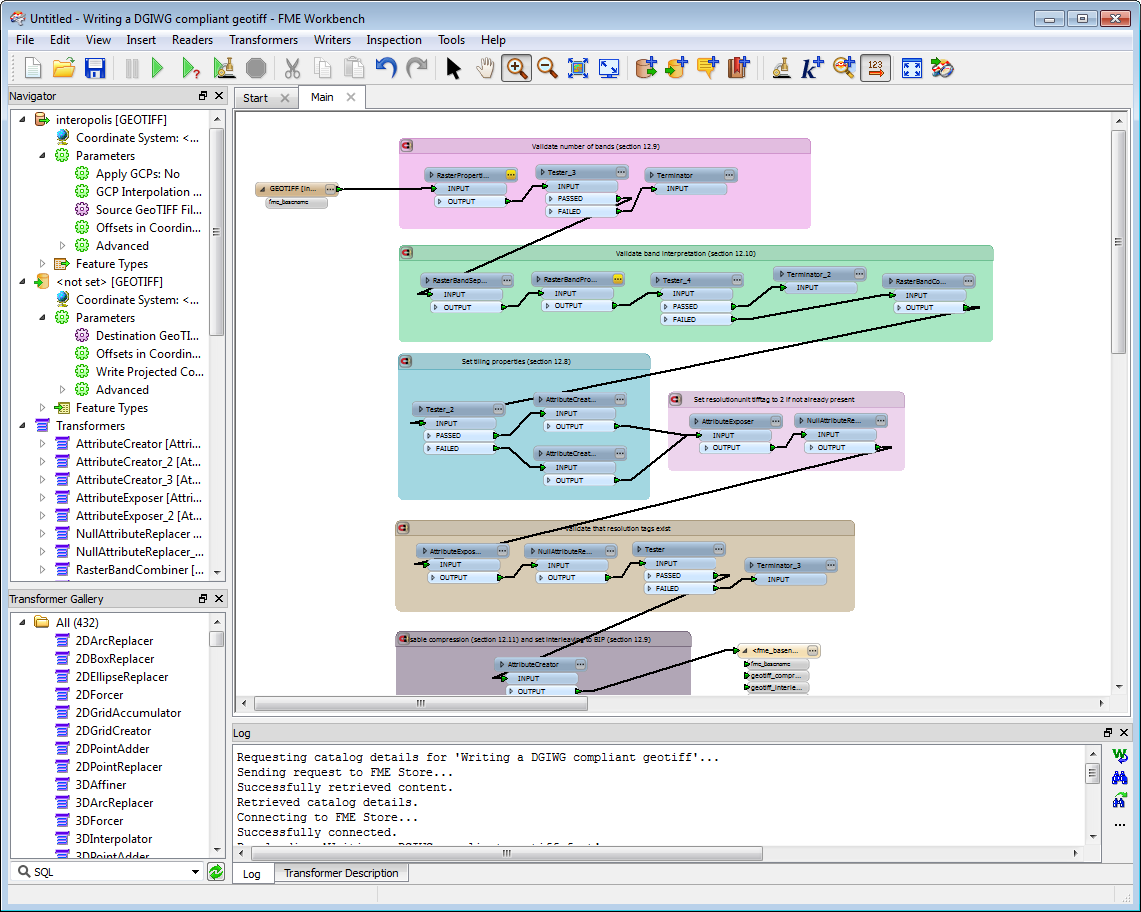The height and width of the screenshot is (912, 1141).
Task: Open a workspace using the folder icon
Action: 64,68
